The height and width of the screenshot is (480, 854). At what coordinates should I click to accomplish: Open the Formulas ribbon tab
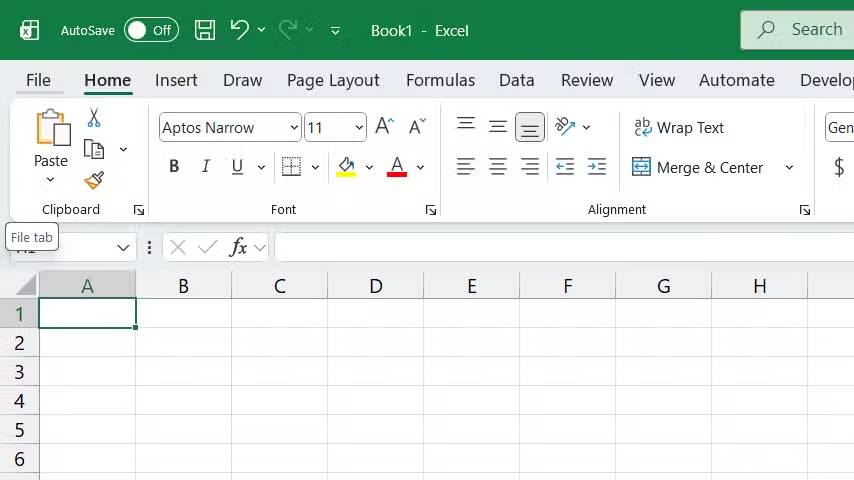pos(440,80)
